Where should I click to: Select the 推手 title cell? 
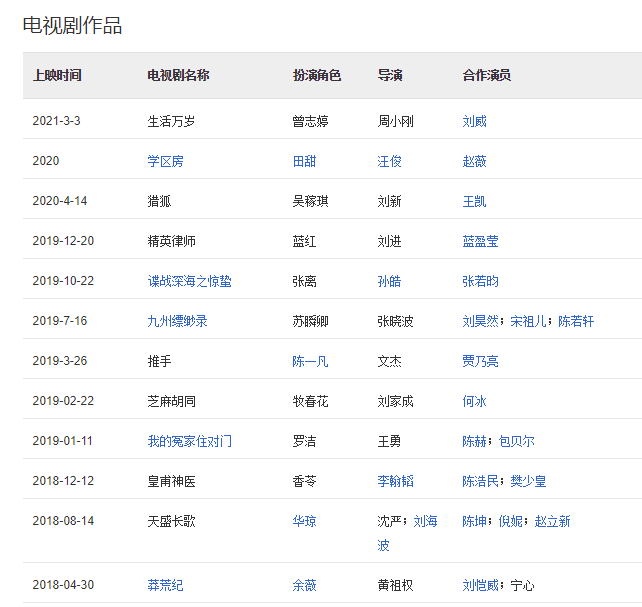click(x=159, y=361)
